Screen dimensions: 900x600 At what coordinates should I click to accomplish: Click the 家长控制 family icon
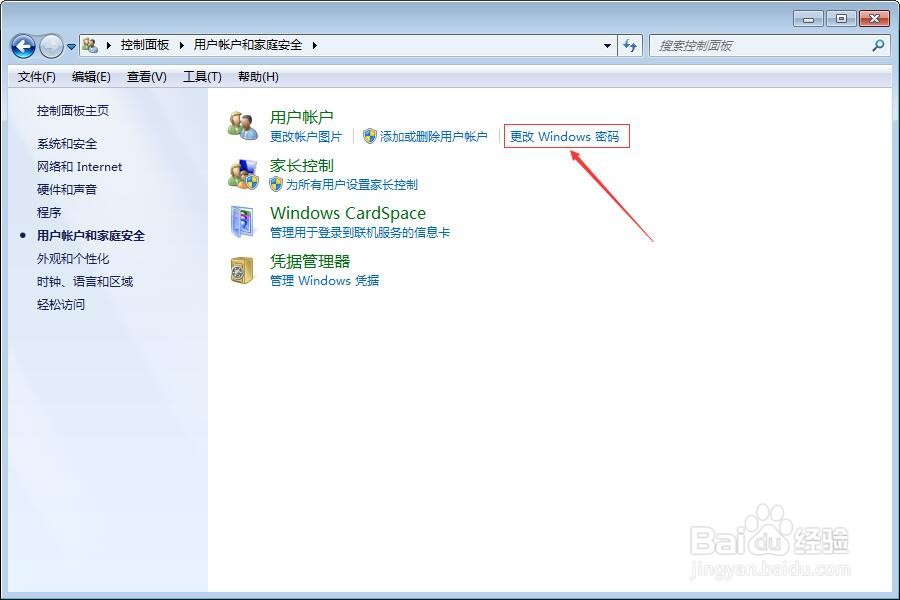pos(243,175)
